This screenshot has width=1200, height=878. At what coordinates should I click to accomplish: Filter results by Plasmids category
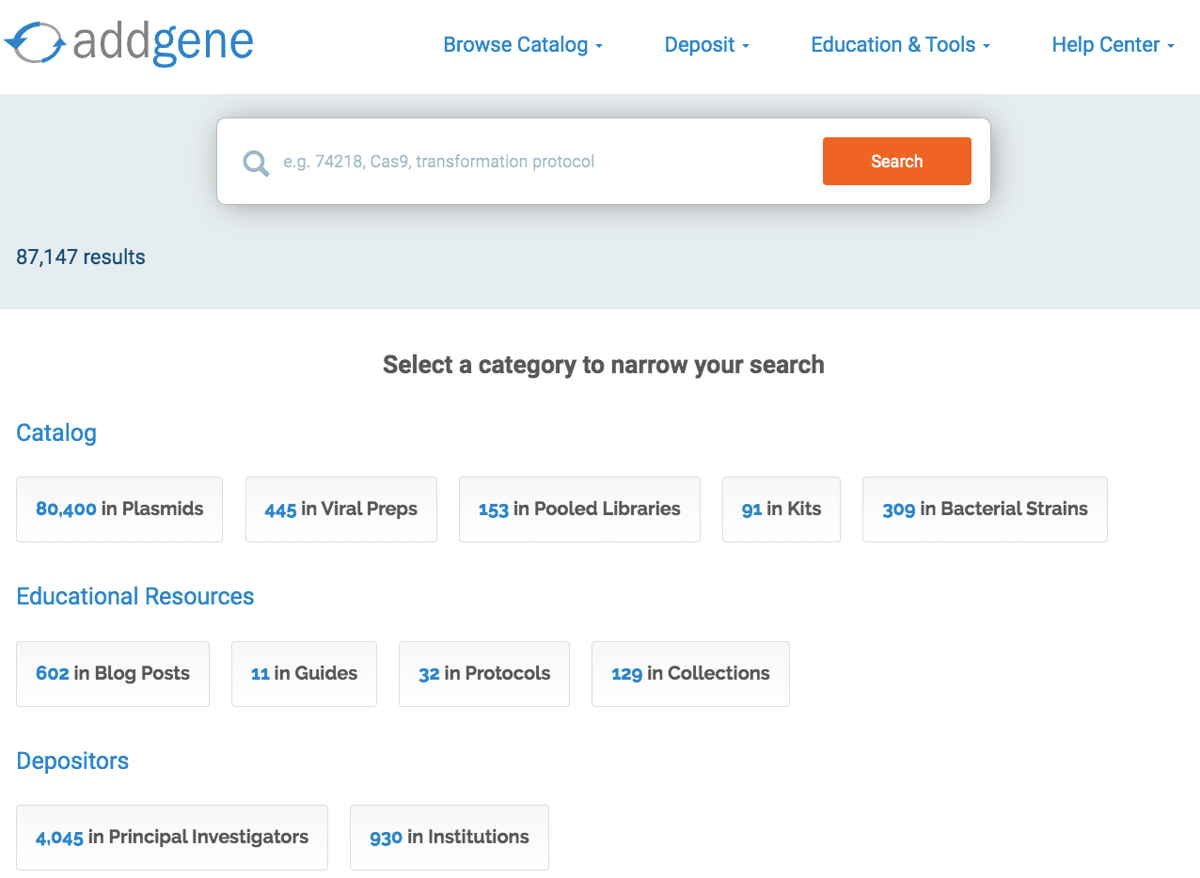tap(119, 509)
